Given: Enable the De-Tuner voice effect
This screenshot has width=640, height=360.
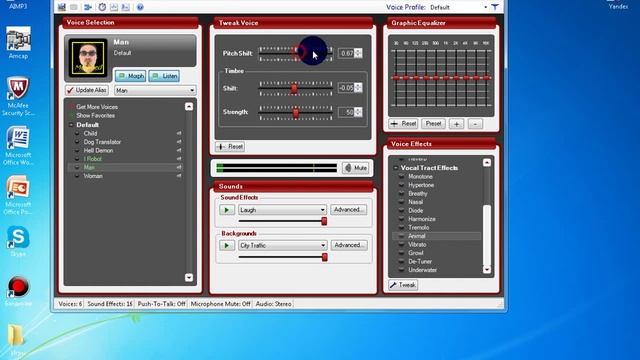Looking at the screenshot, I should coord(420,261).
